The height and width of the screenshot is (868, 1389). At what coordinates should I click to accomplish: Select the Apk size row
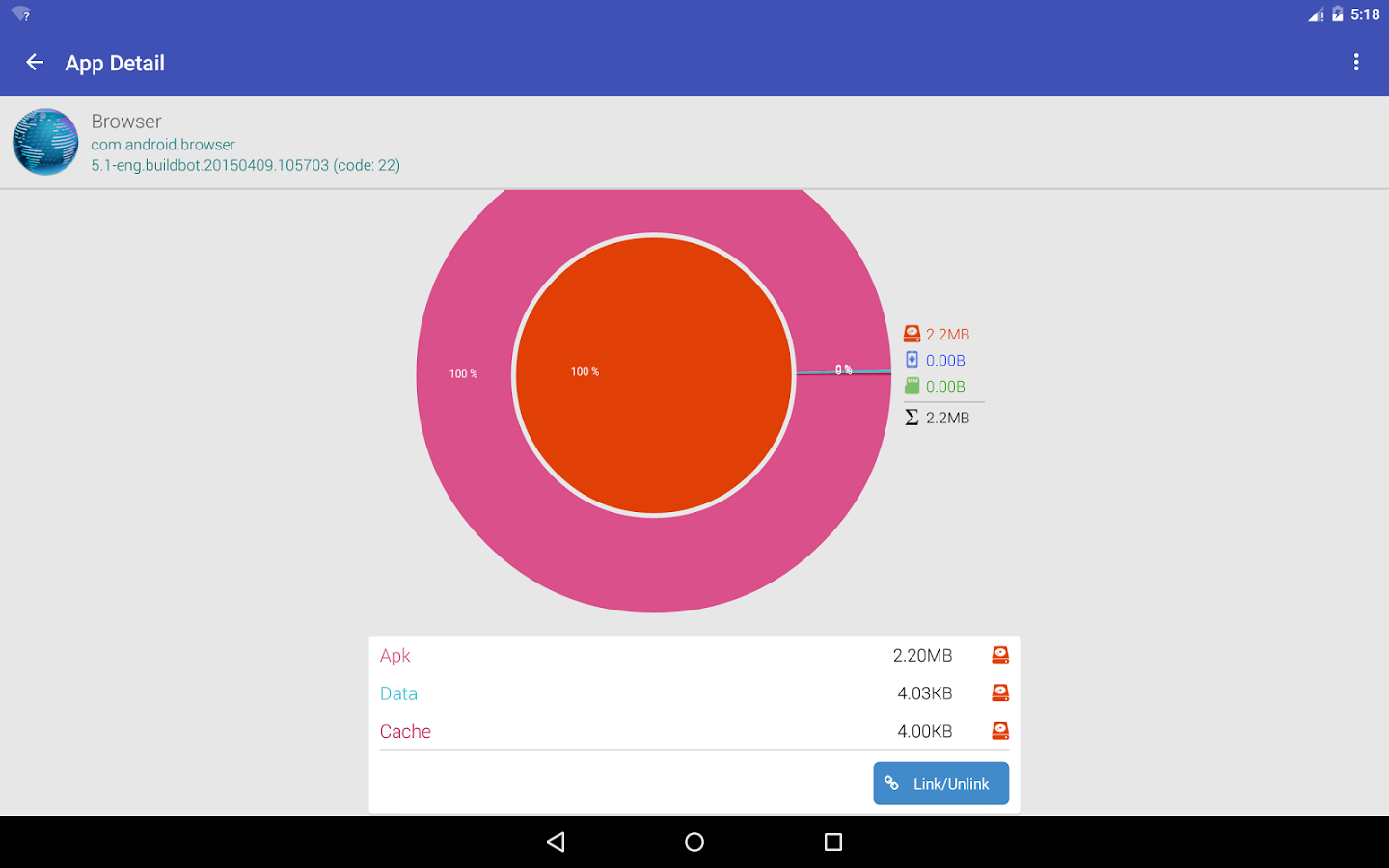click(694, 655)
